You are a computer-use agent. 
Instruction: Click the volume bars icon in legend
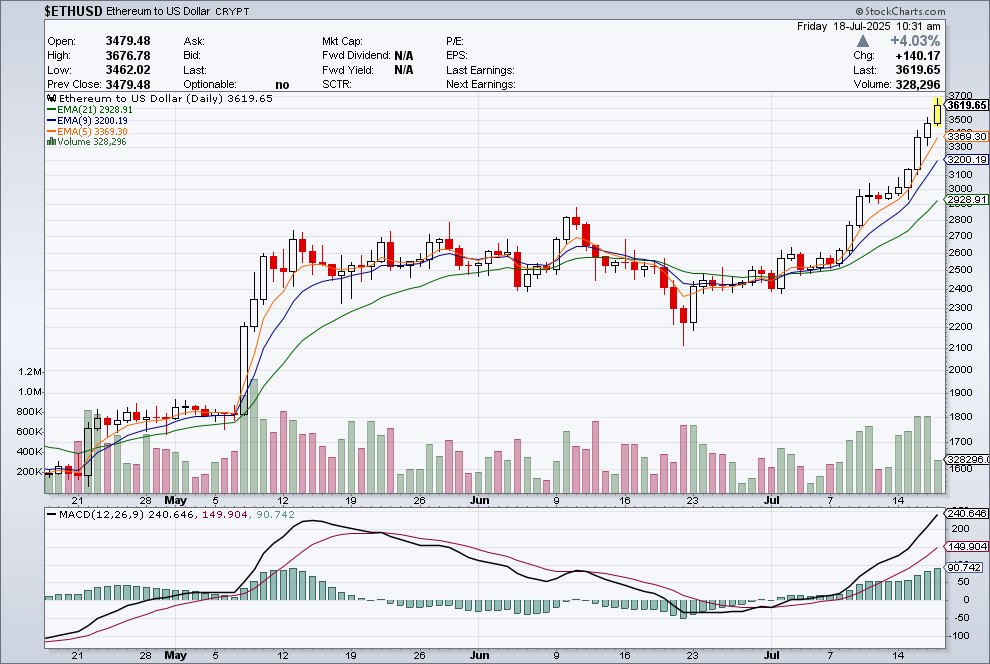[x=52, y=141]
